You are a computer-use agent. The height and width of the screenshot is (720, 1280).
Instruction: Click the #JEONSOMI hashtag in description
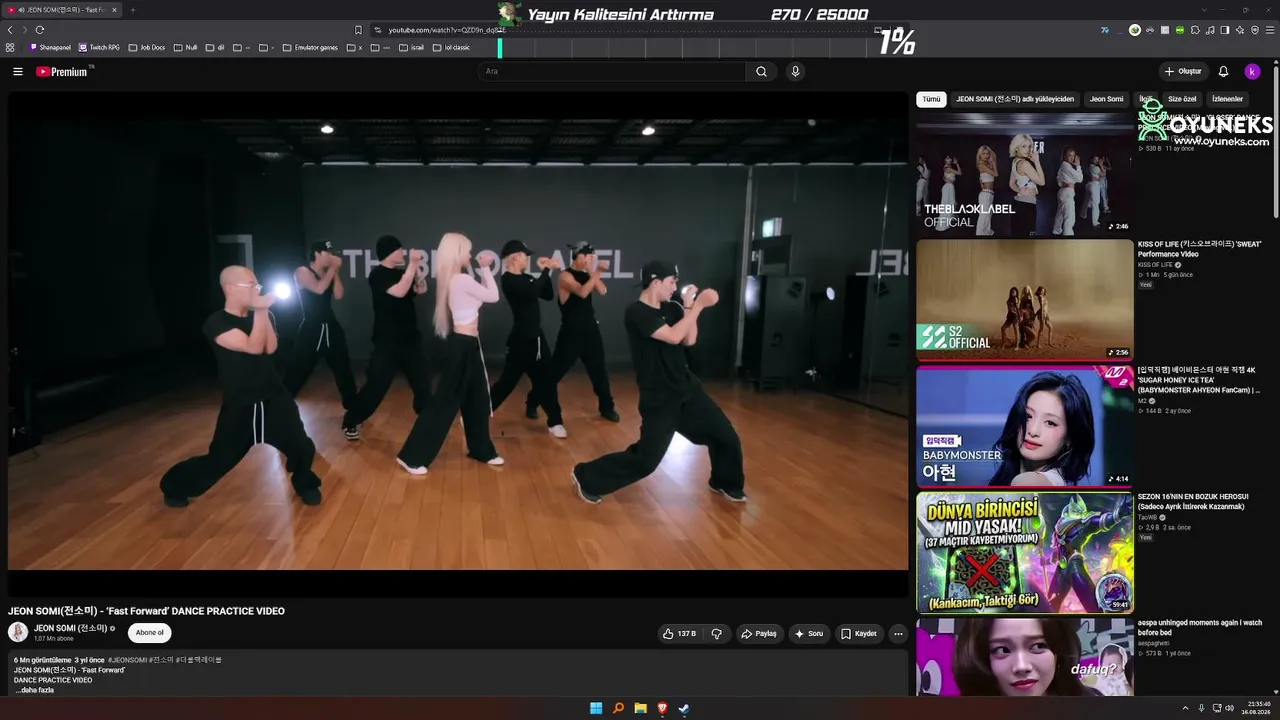click(x=127, y=660)
